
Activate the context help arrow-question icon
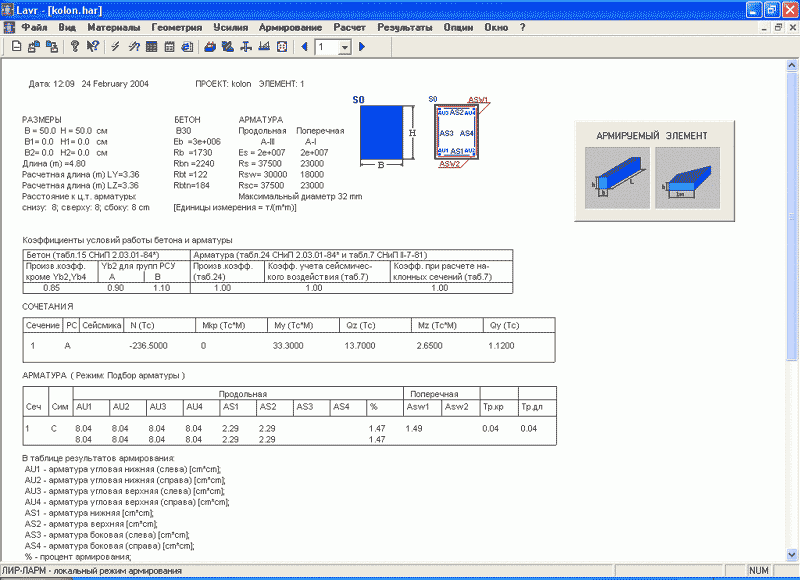(93, 47)
